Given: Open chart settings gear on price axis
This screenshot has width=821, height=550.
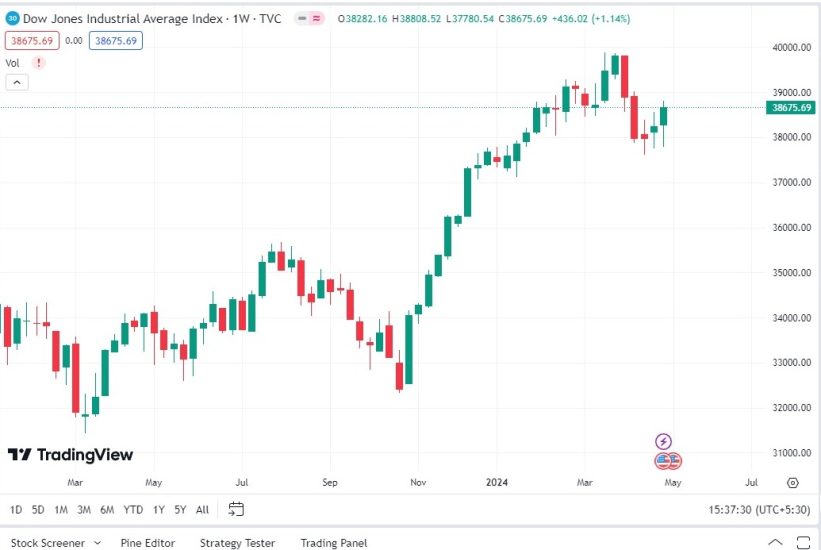Looking at the screenshot, I should [792, 482].
